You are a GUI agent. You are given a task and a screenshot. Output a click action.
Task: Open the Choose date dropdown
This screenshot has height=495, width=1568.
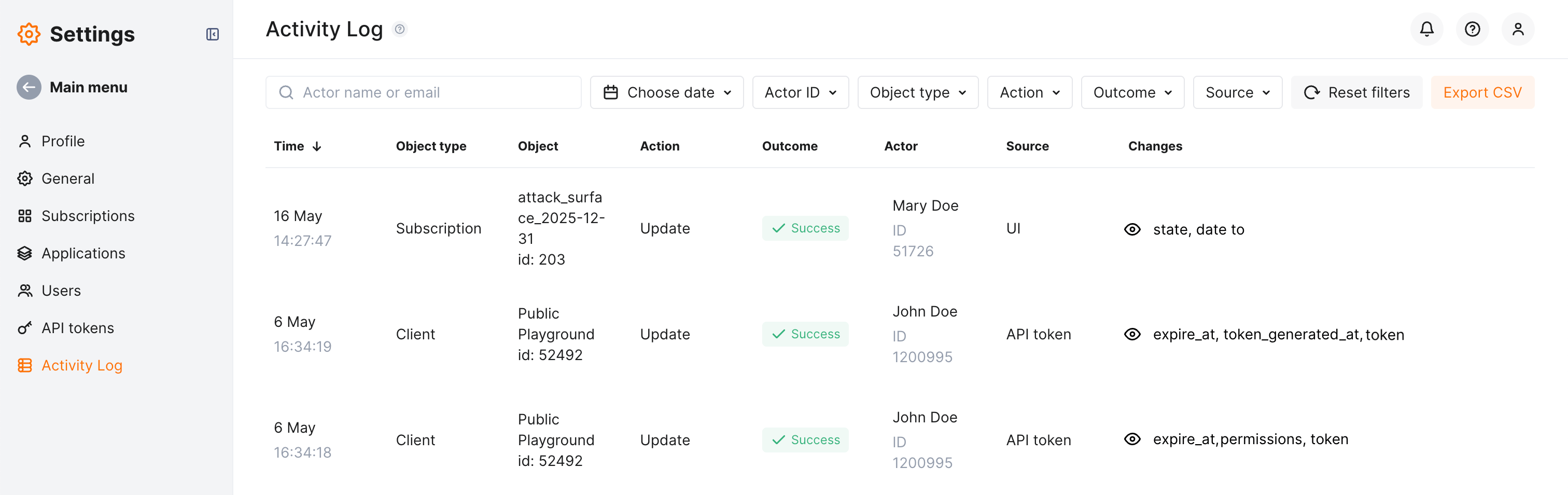[666, 92]
